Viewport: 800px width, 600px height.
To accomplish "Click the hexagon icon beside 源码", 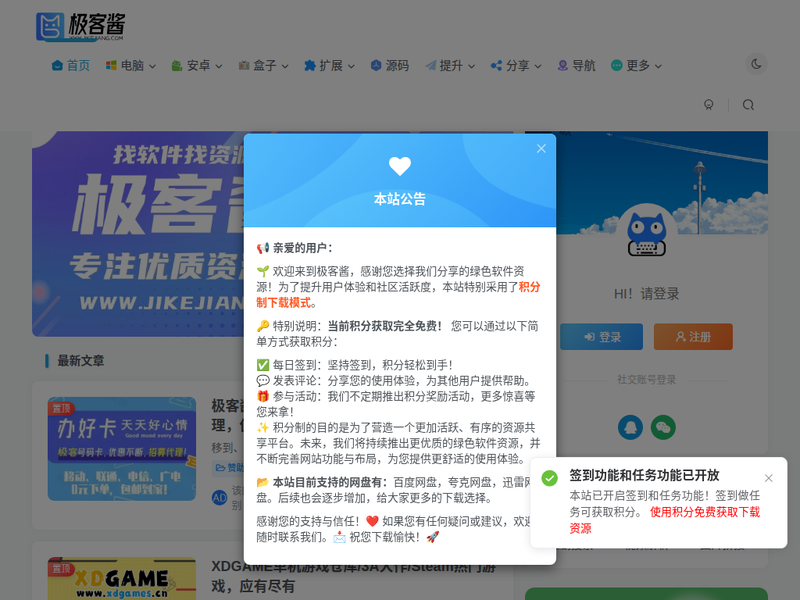I will click(376, 65).
